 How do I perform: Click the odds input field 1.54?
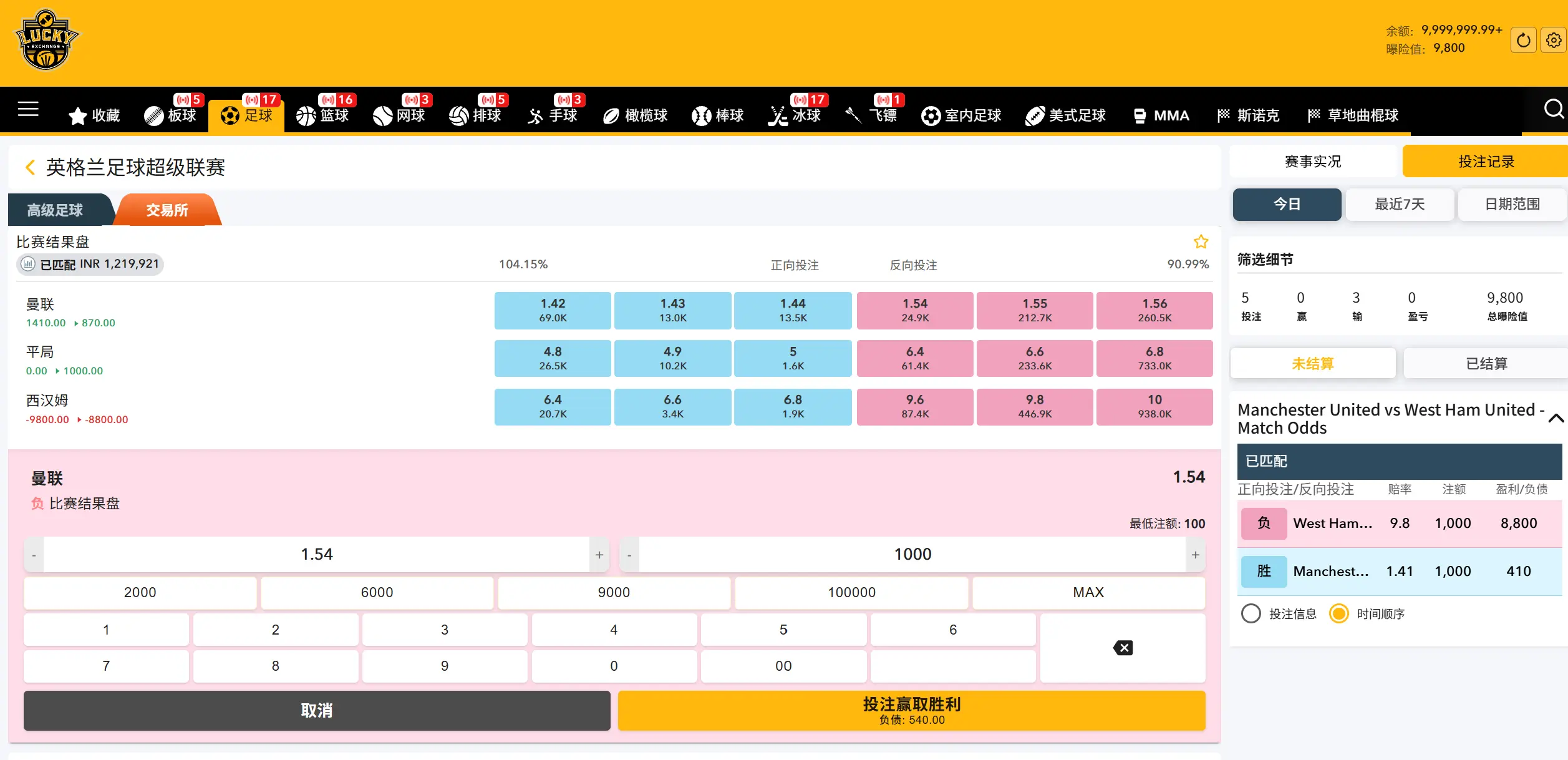317,555
